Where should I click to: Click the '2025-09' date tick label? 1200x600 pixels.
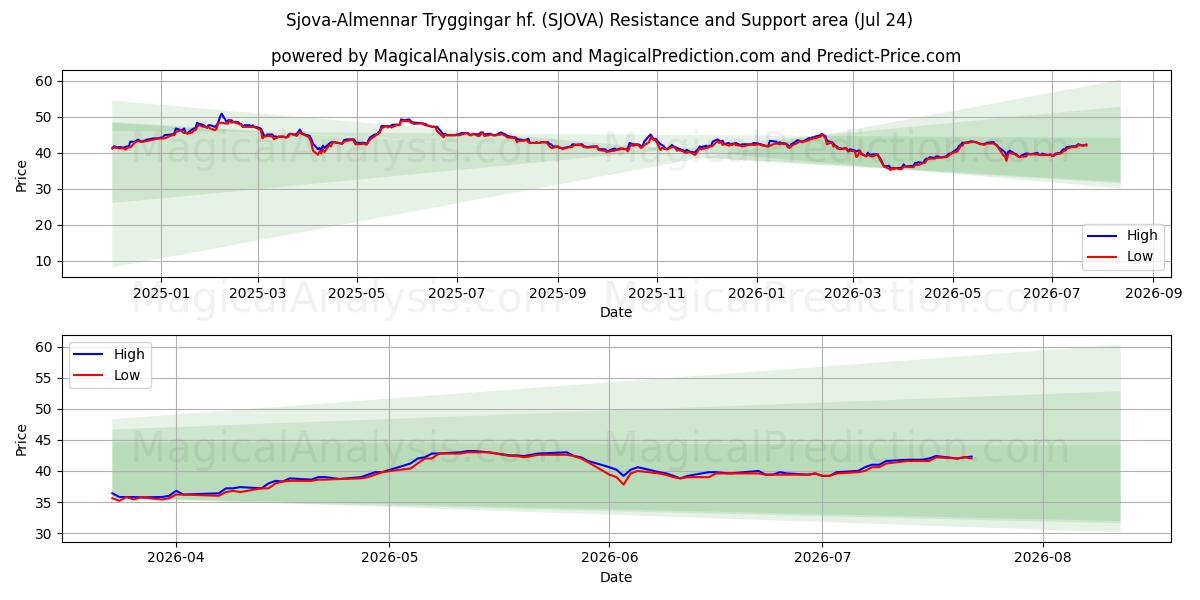558,294
